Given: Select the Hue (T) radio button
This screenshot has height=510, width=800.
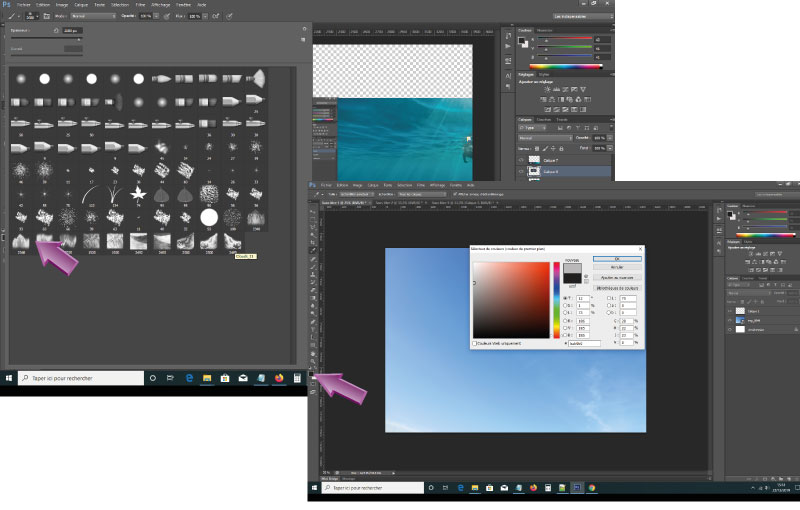Looking at the screenshot, I should pyautogui.click(x=566, y=298).
